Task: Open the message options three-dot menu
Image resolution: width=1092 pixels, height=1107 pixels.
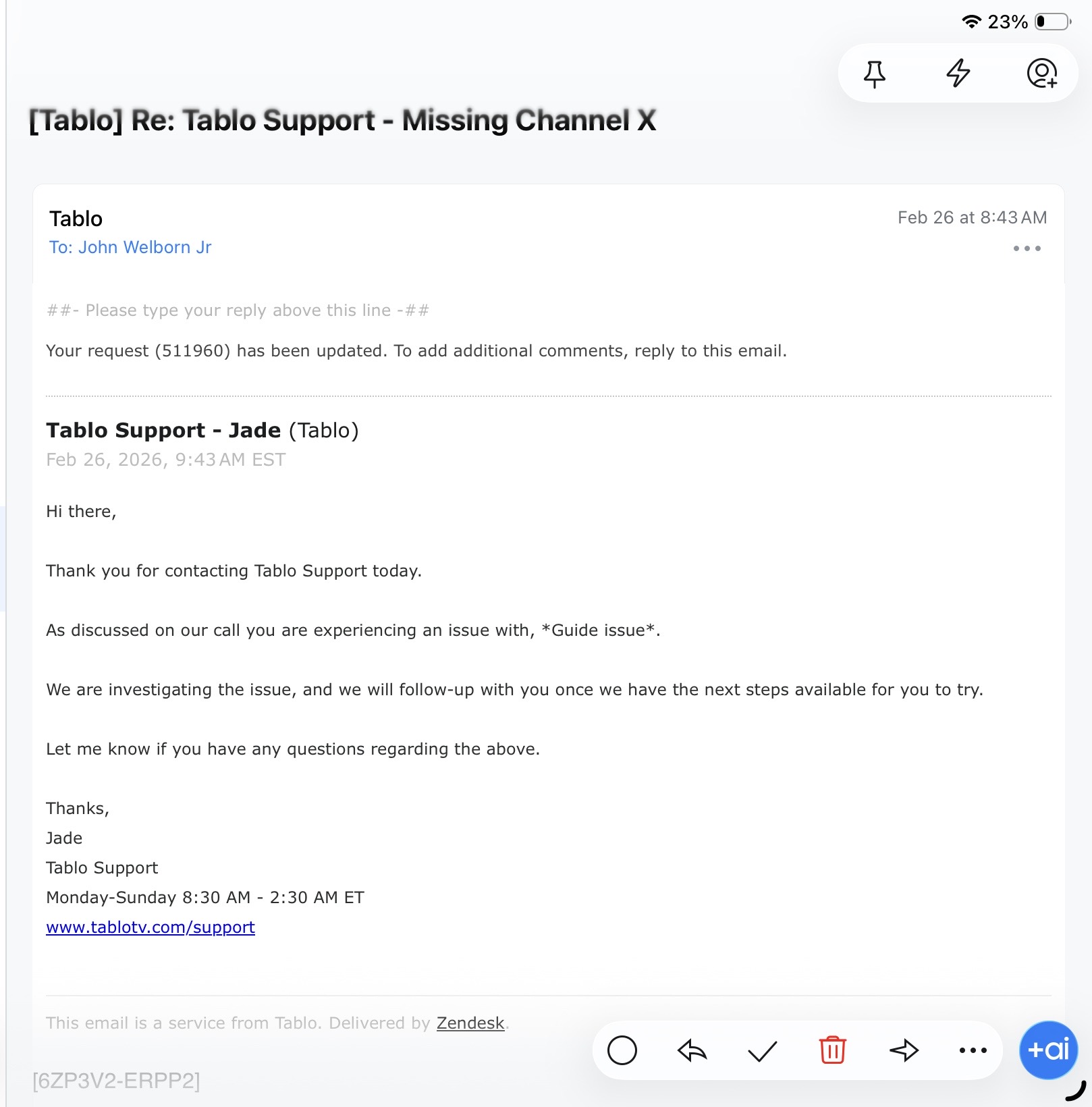Action: [x=1027, y=248]
